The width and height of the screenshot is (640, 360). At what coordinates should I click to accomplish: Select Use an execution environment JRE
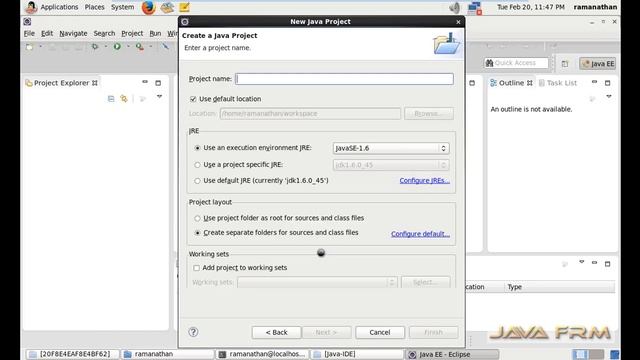pos(198,148)
